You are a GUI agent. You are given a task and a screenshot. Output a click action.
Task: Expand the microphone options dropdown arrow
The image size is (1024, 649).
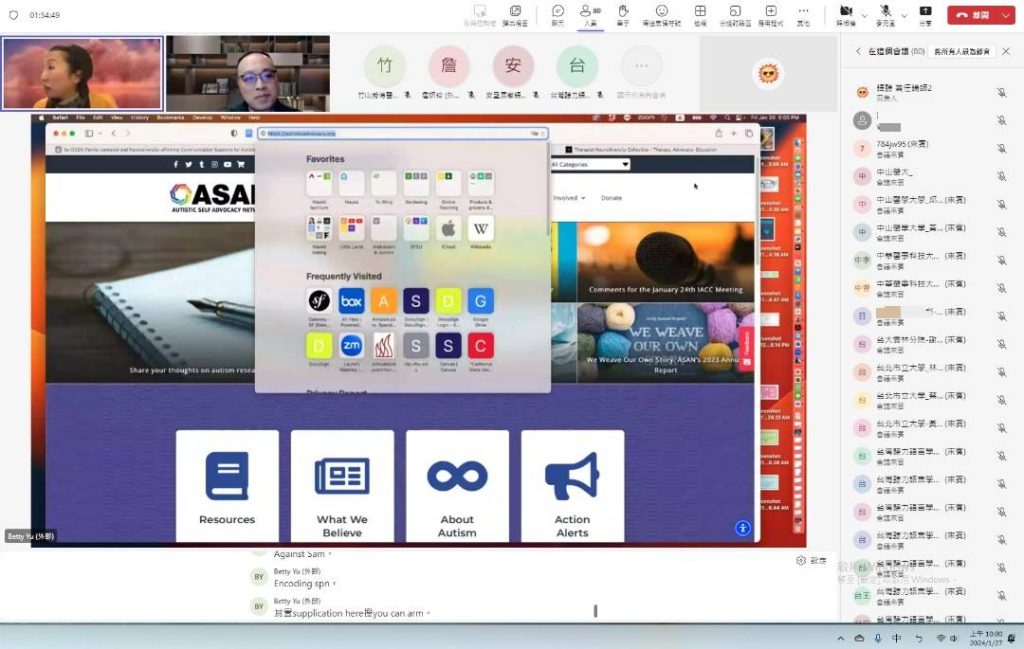[902, 15]
